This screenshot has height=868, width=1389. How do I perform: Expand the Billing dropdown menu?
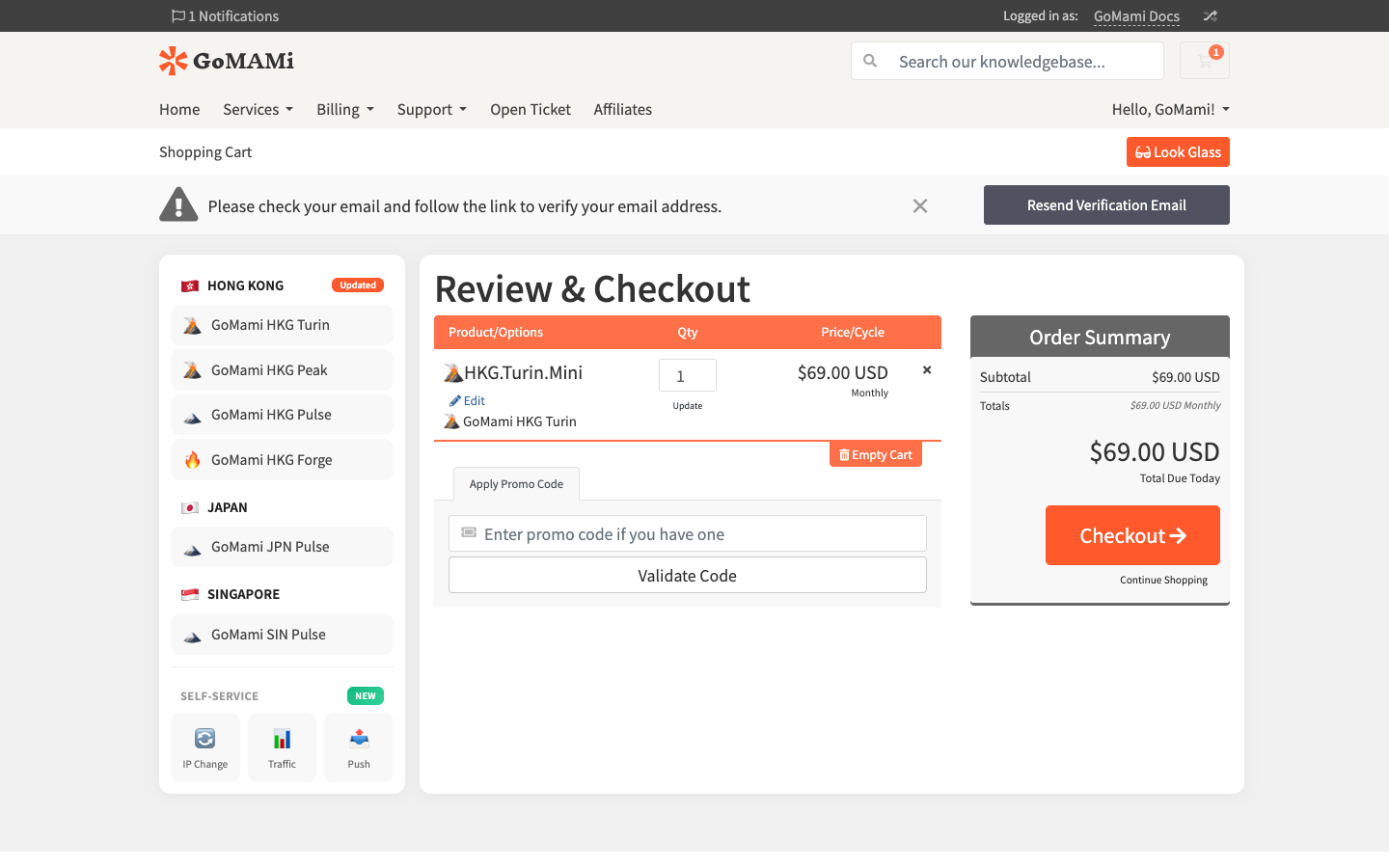click(345, 109)
